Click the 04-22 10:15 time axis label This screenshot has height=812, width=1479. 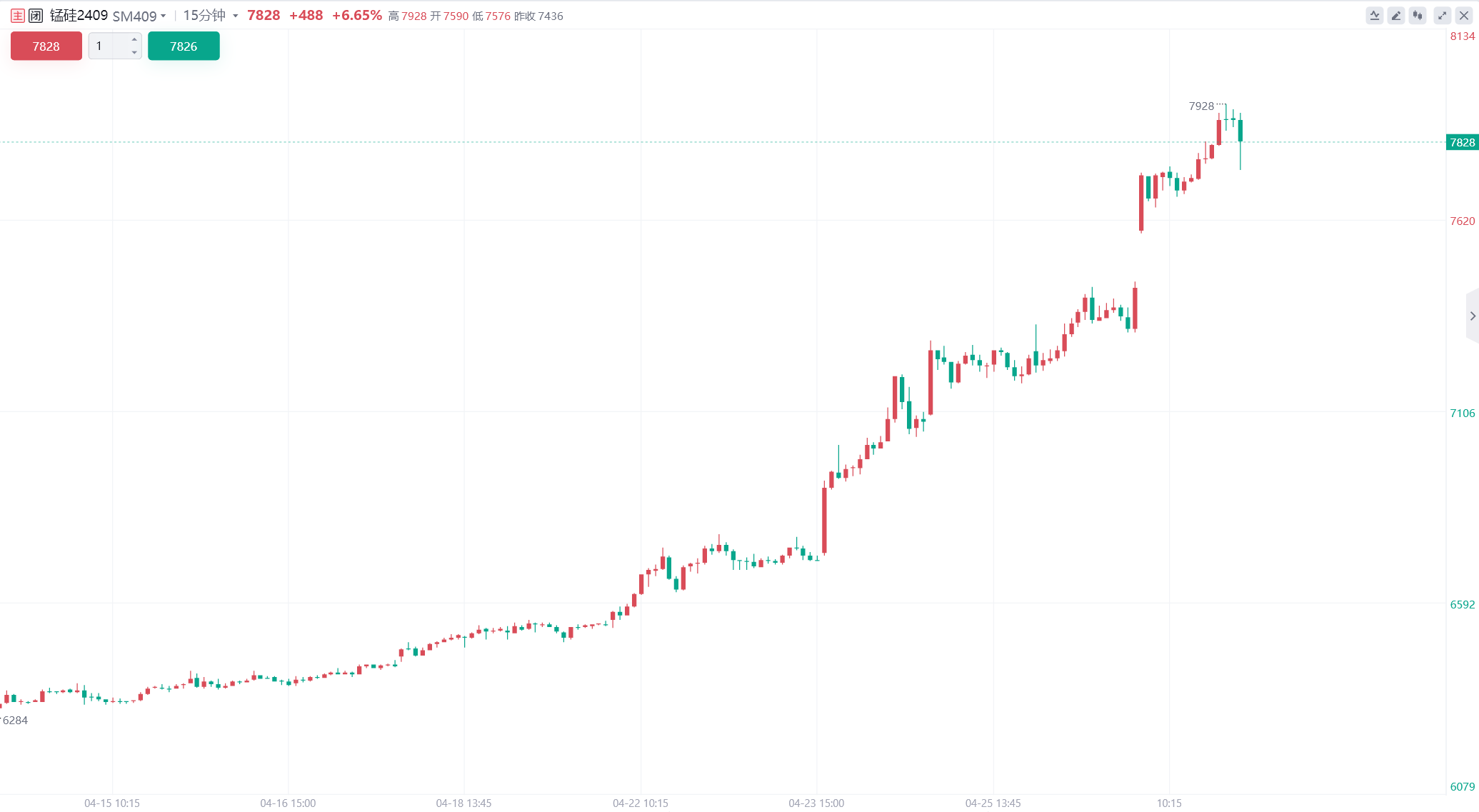tap(641, 803)
